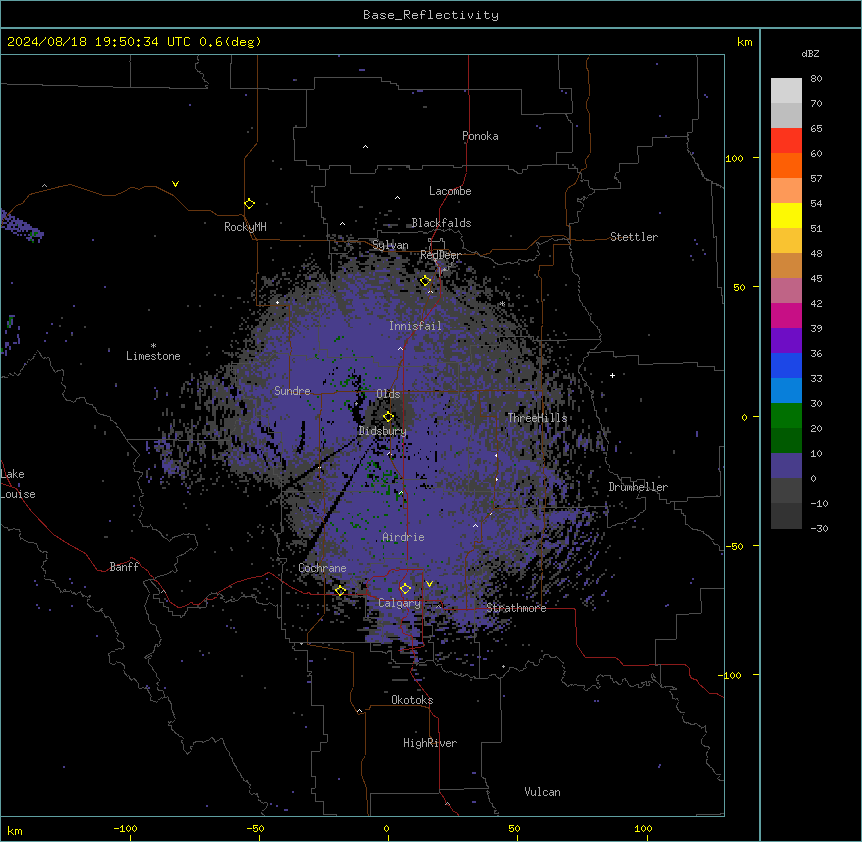Pick the topmost light gray legend swatch

[786, 91]
